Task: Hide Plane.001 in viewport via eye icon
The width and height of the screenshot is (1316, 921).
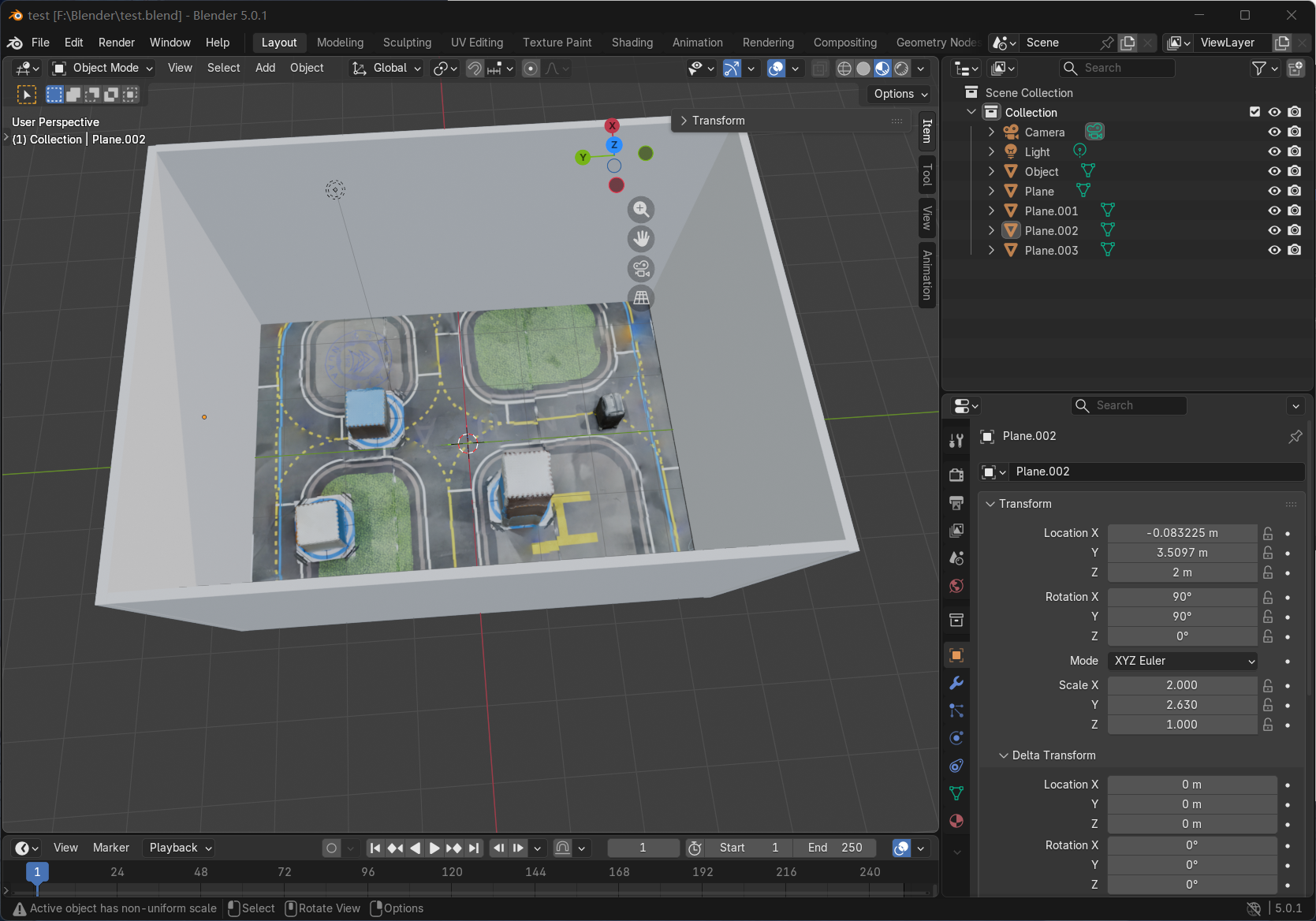Action: 1273,211
